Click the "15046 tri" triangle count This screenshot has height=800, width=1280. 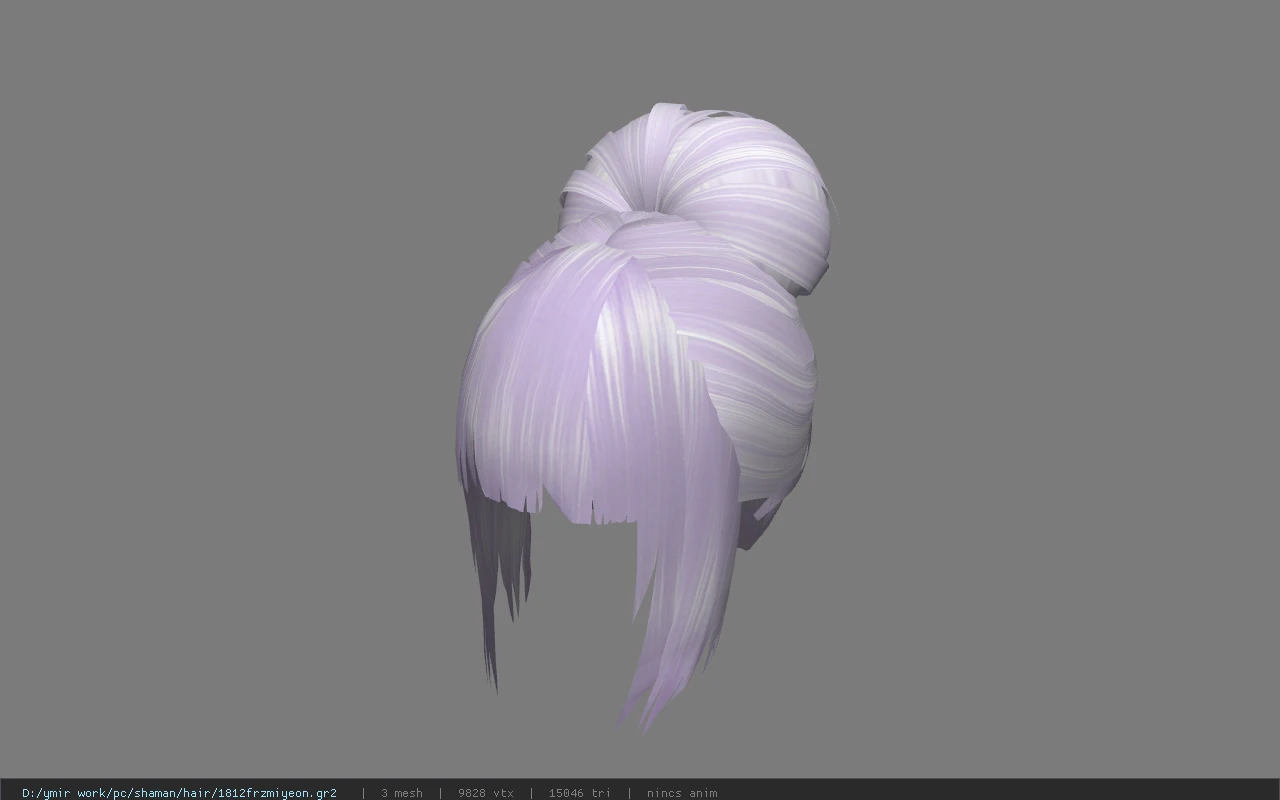[579, 793]
